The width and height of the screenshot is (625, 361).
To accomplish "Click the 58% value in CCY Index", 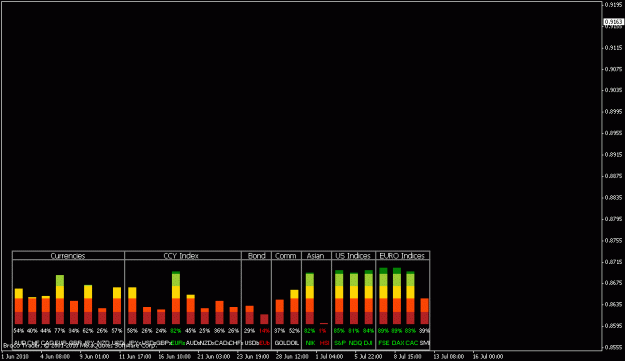I will click(x=132, y=331).
